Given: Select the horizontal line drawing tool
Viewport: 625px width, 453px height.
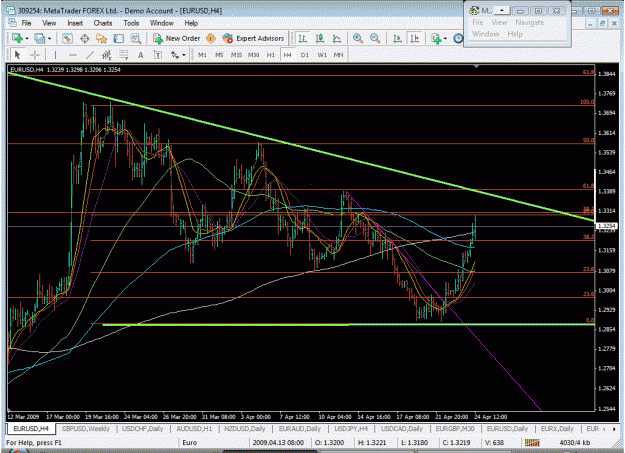Looking at the screenshot, I should pos(73,55).
